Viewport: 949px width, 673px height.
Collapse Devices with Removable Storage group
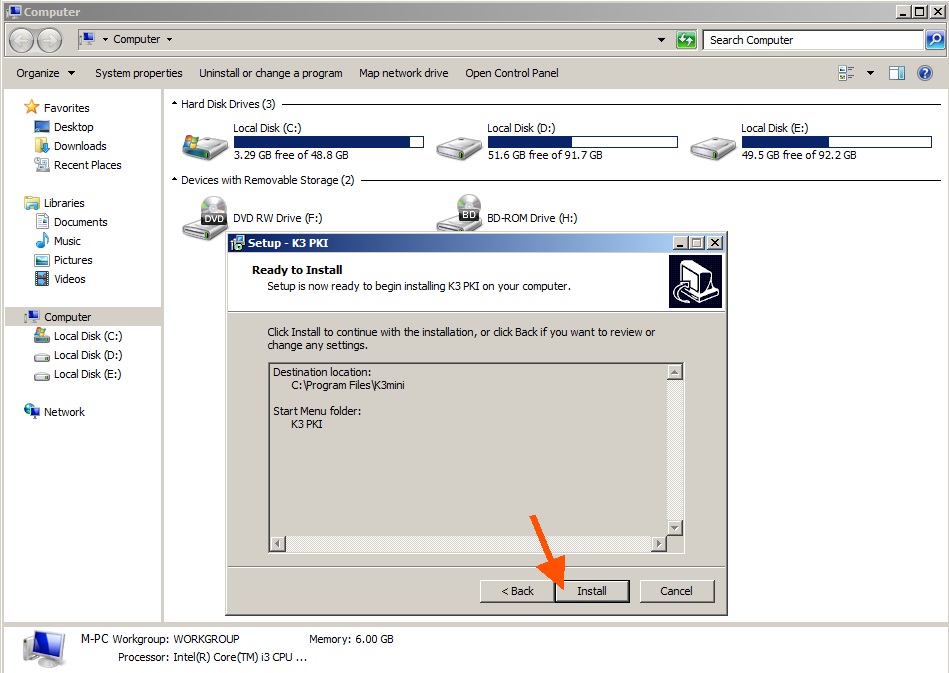pyautogui.click(x=174, y=180)
